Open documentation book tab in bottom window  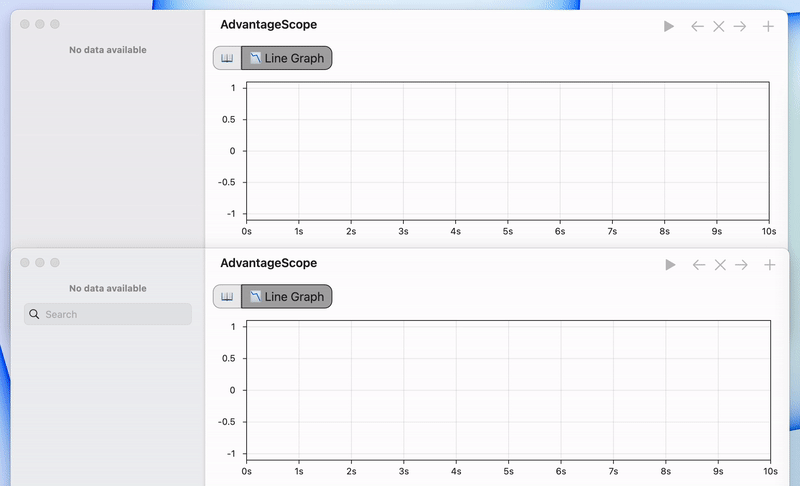(x=227, y=296)
